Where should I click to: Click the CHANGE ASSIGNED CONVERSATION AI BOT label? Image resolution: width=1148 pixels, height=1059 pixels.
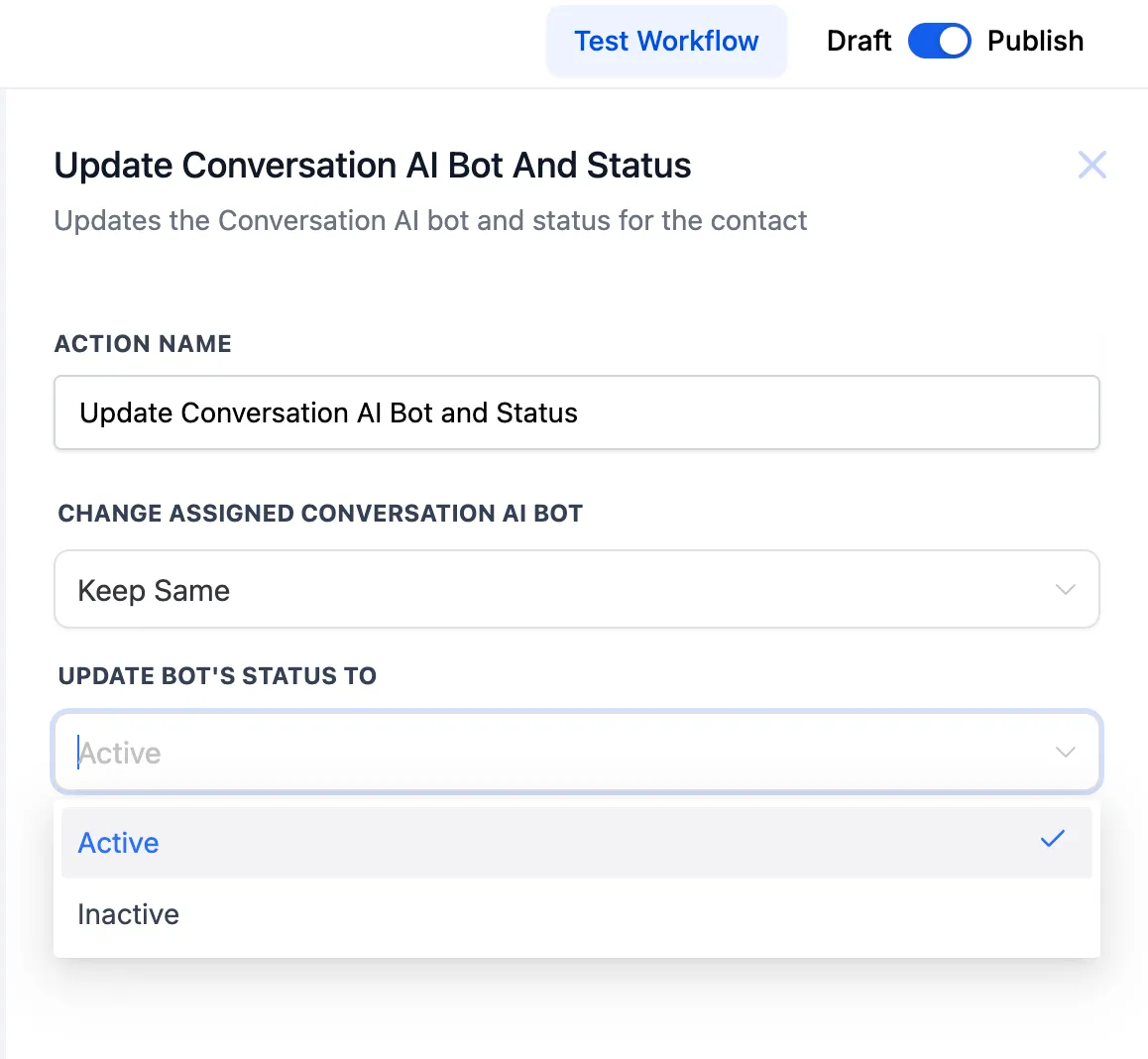[320, 514]
